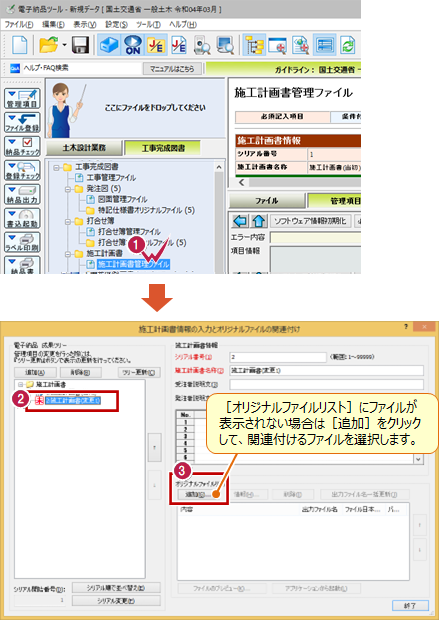Screen dimensions: 439x620
Task: Click the new file icon in toolbar
Action: click(x=19, y=45)
